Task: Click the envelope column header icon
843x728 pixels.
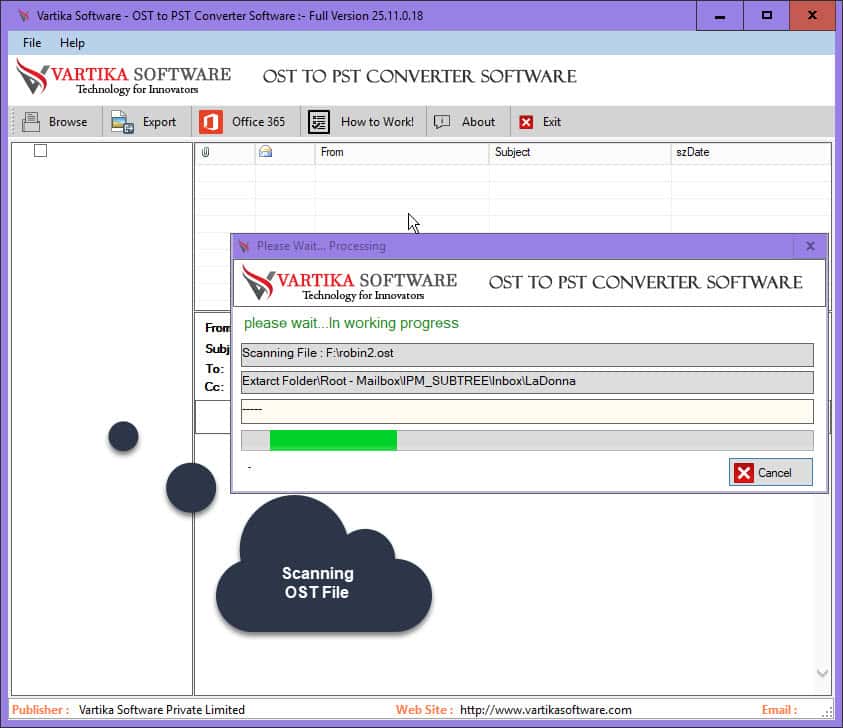Action: coord(266,152)
